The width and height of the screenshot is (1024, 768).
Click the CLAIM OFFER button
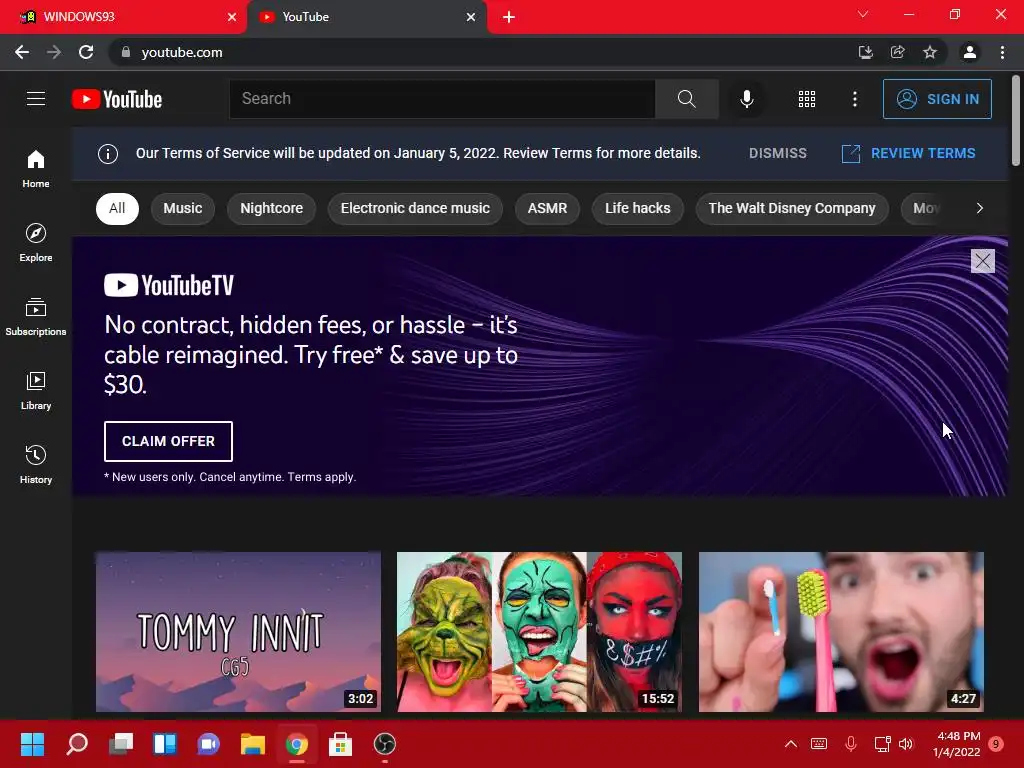(168, 441)
